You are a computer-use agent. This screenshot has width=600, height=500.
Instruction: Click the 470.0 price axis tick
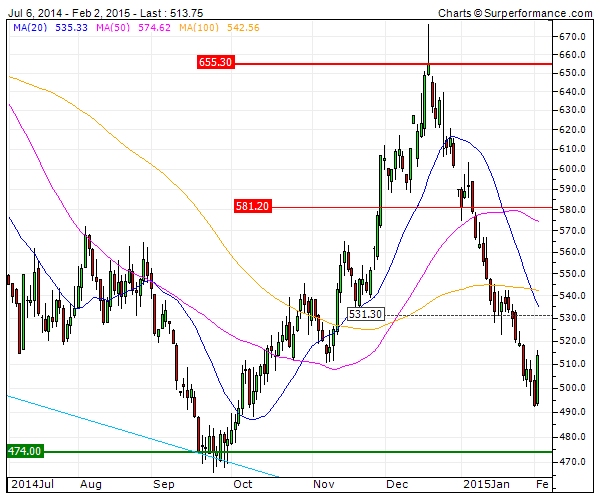pos(572,462)
